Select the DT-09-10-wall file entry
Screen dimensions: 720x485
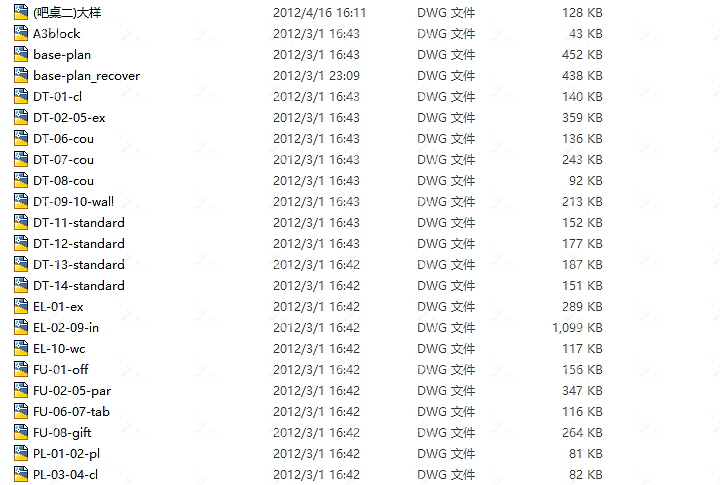pyautogui.click(x=73, y=202)
